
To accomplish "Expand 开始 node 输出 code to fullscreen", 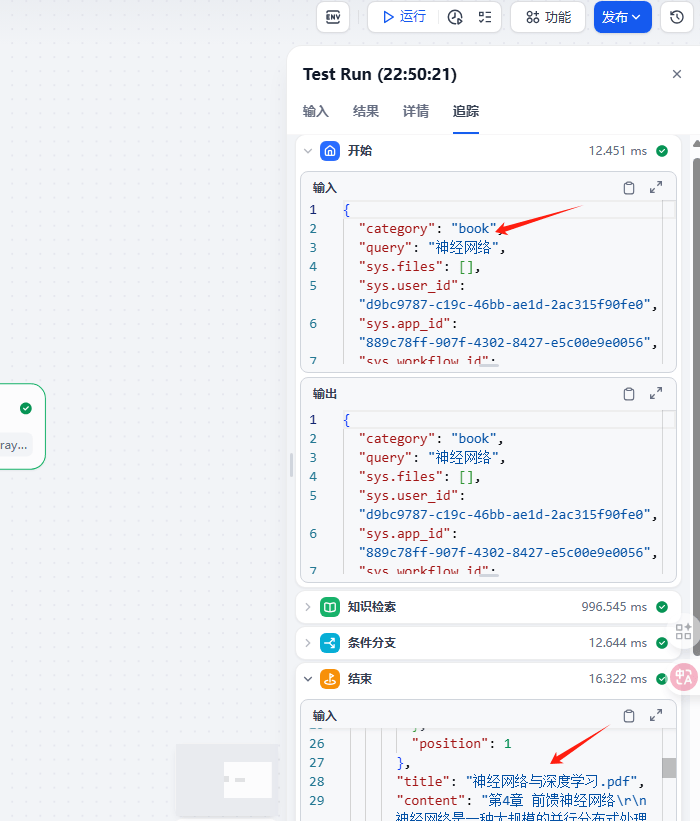I will (656, 394).
